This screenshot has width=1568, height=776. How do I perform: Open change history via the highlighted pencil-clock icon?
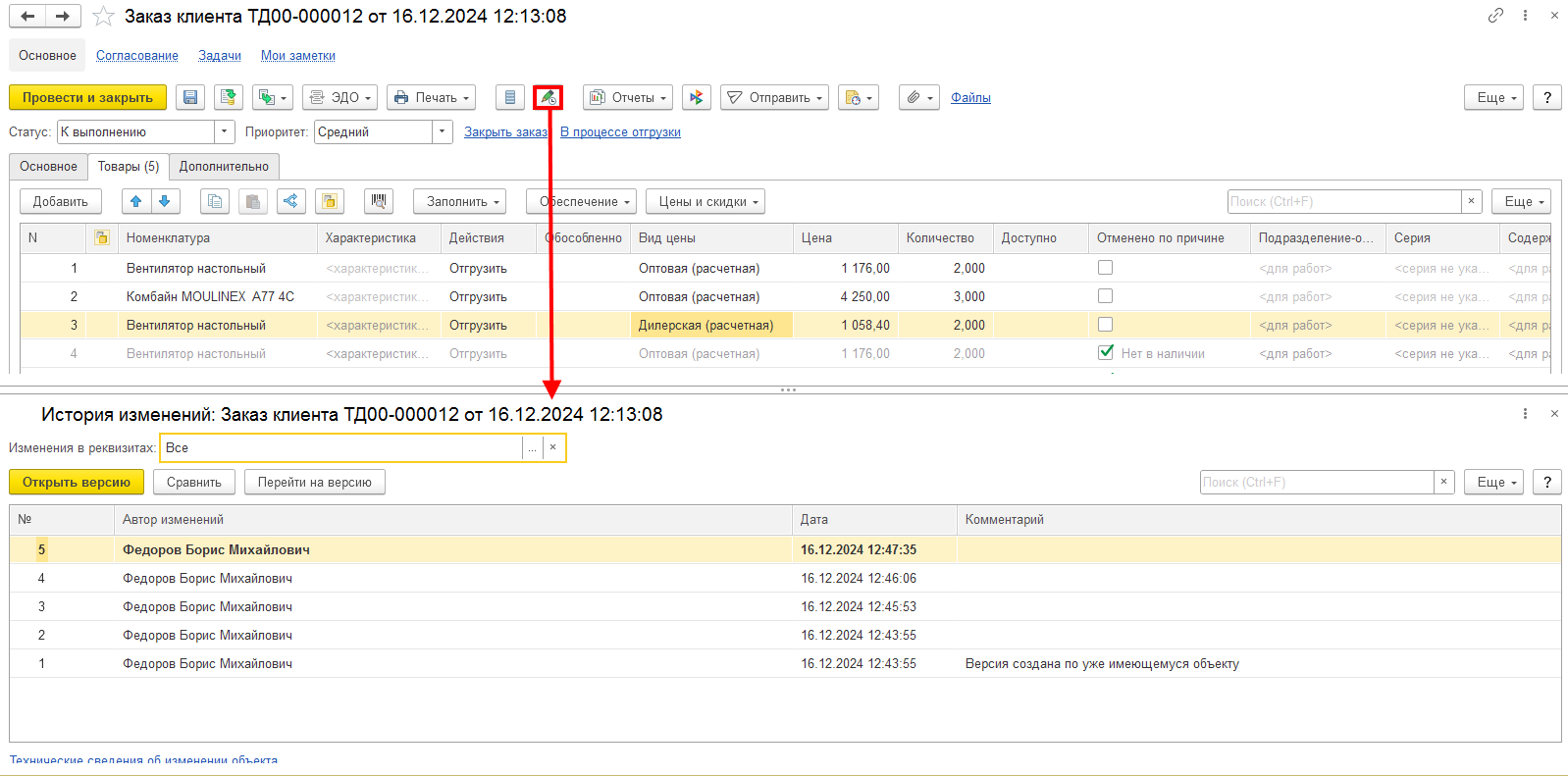coord(548,97)
